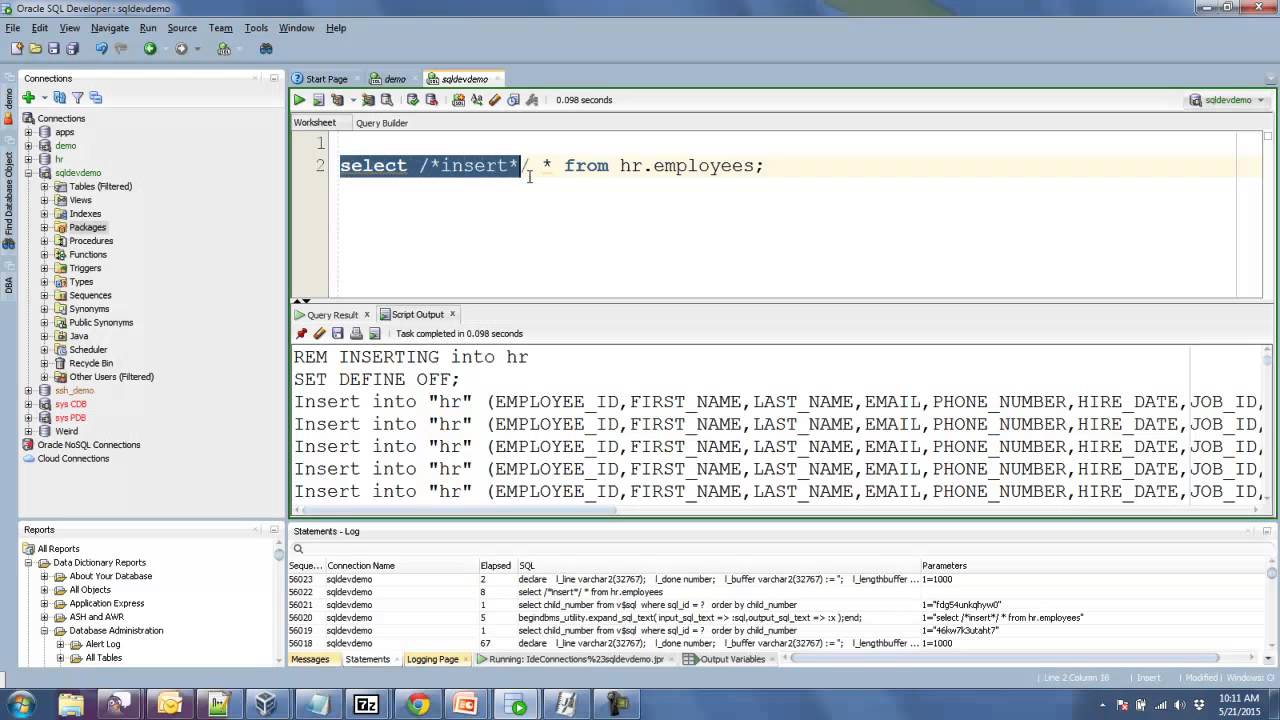Click the filter funnel icon in Connections panel
The image size is (1280, 720).
pos(77,98)
